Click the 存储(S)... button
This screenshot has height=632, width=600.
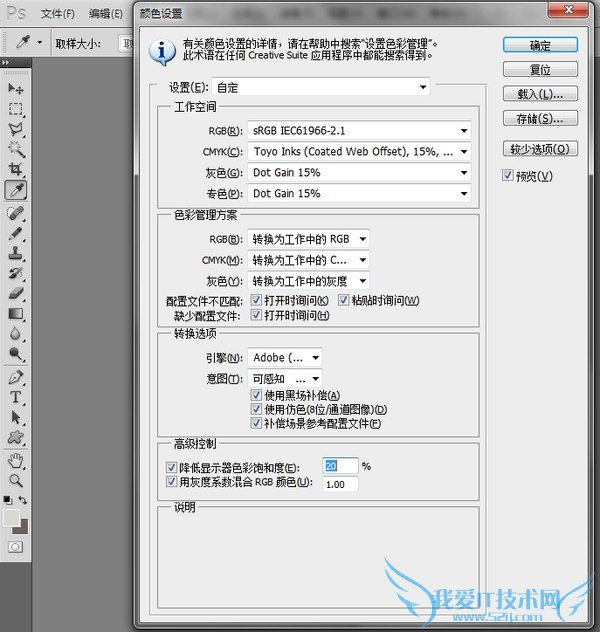point(540,118)
